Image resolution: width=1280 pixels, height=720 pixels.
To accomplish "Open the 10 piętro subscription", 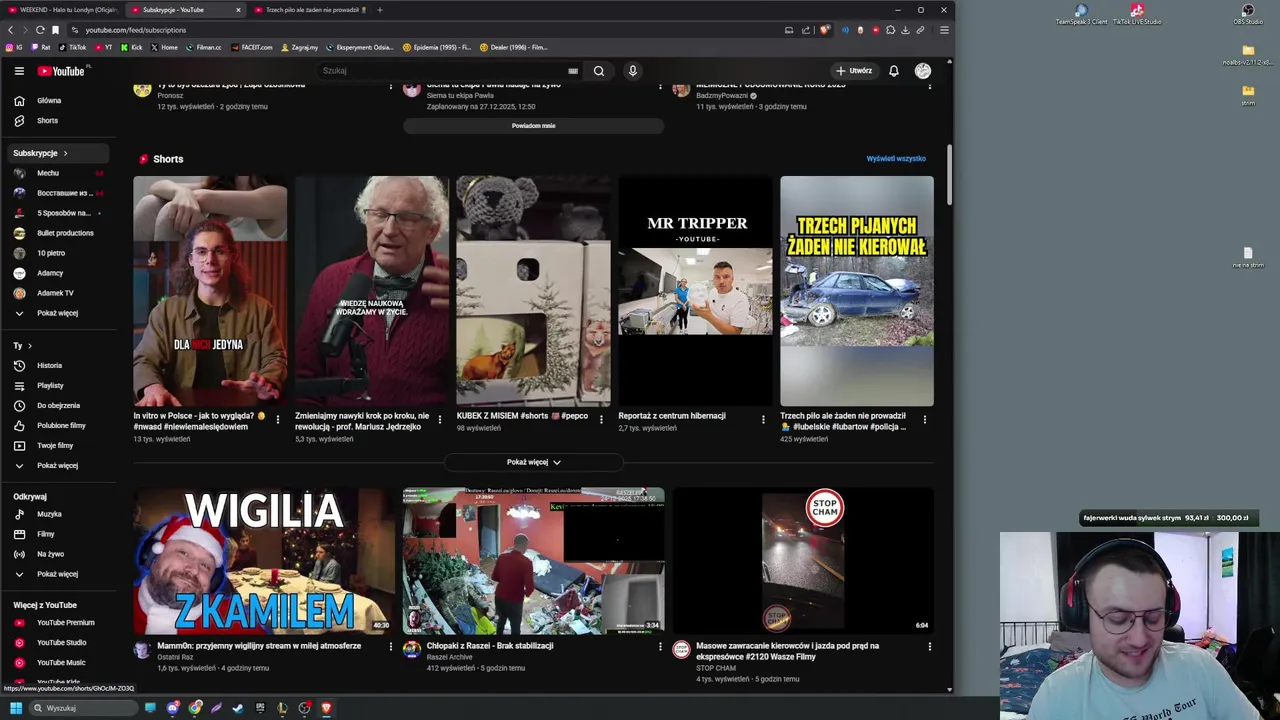I will (x=60, y=253).
